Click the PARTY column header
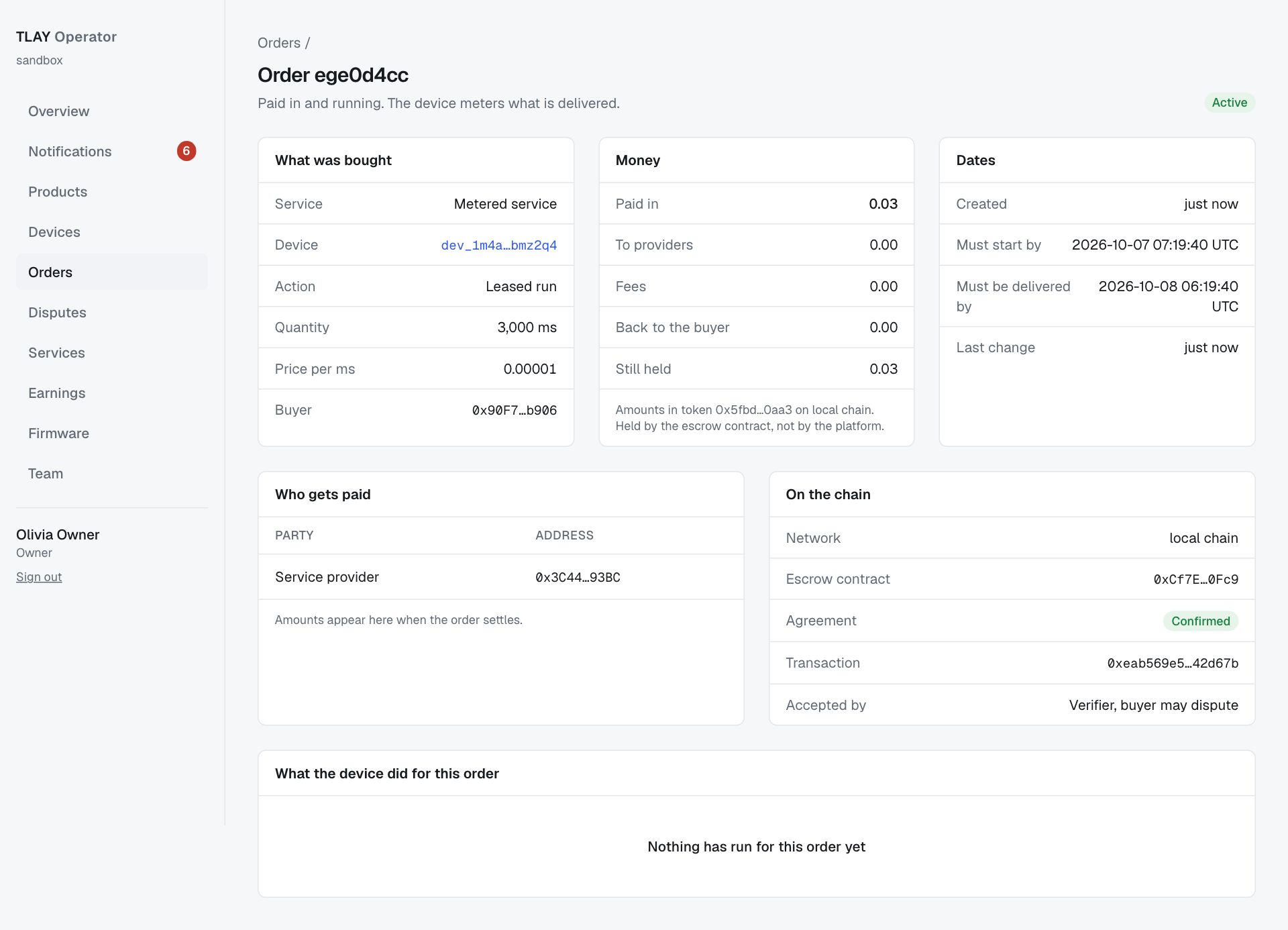Viewport: 1288px width, 930px height. 294,535
